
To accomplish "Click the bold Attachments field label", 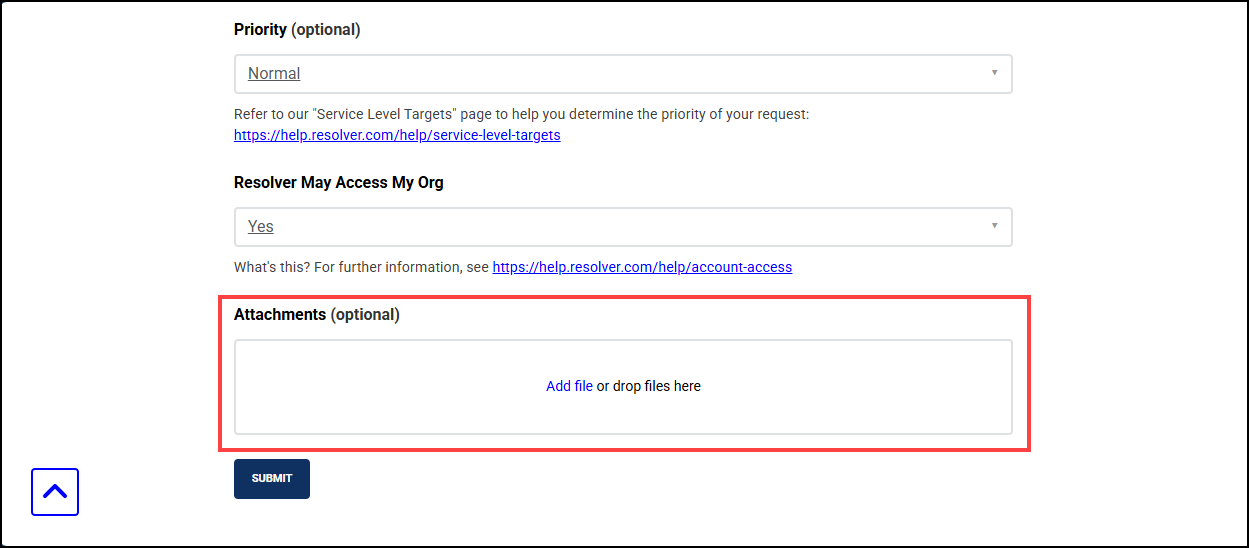I will coord(280,315).
